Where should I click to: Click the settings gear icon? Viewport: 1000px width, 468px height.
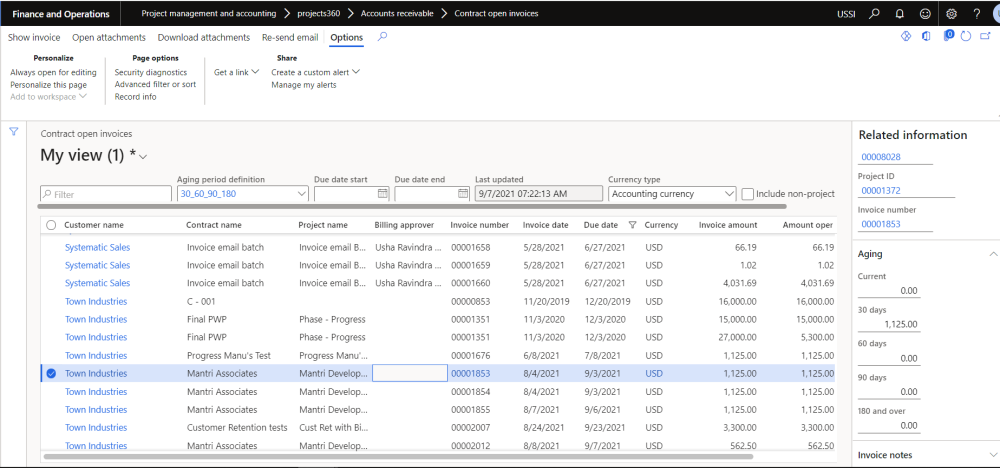pyautogui.click(x=951, y=14)
